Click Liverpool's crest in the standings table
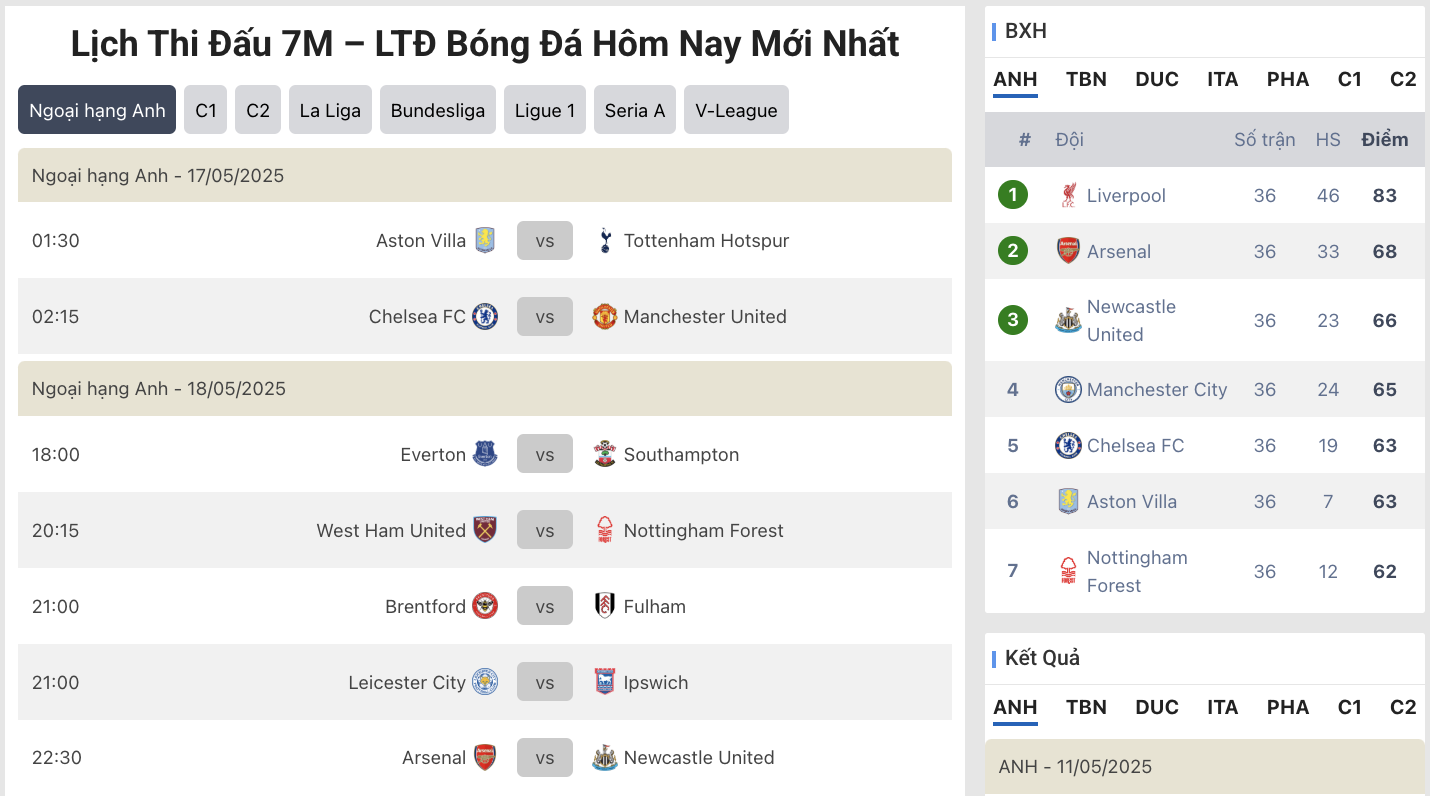The height and width of the screenshot is (796, 1430). point(1069,195)
